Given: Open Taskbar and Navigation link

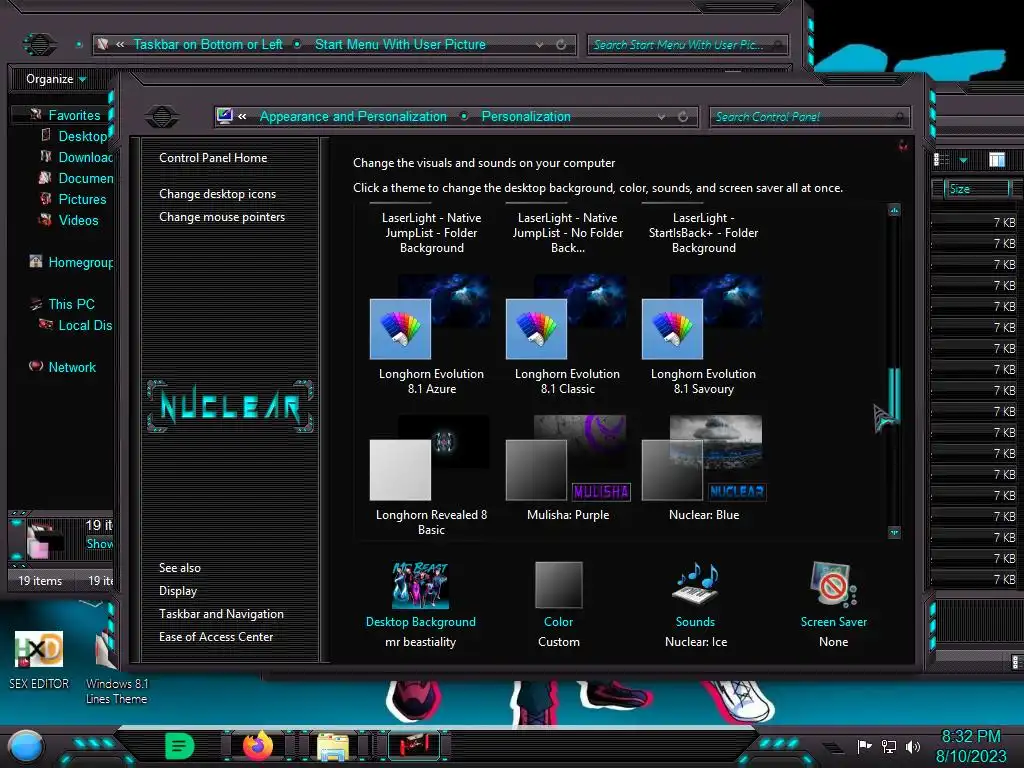Looking at the screenshot, I should (221, 614).
